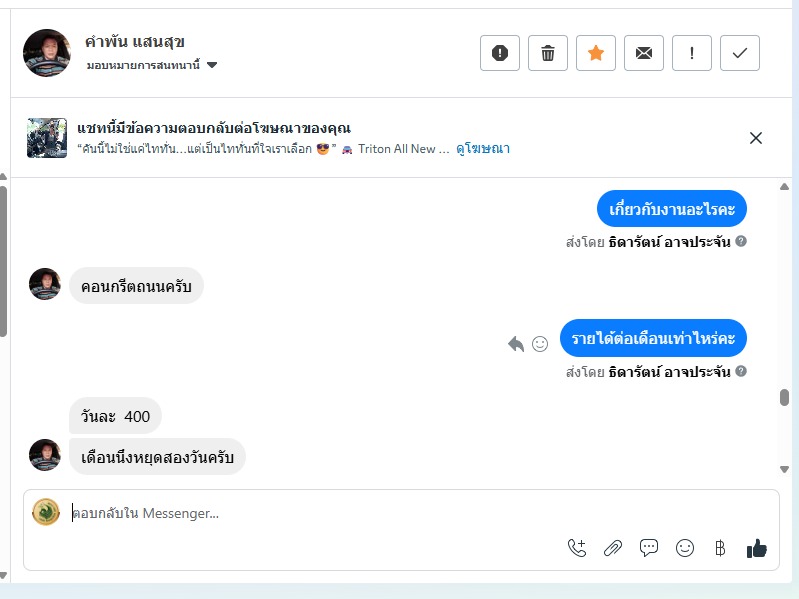Click the baht payment request icon

720,547
